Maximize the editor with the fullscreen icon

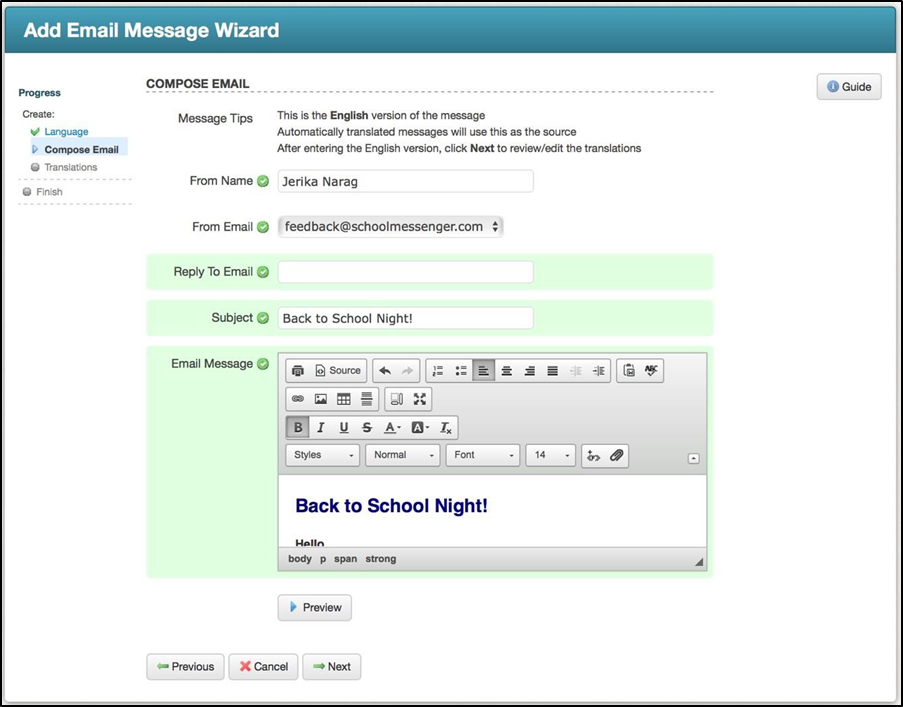(420, 399)
